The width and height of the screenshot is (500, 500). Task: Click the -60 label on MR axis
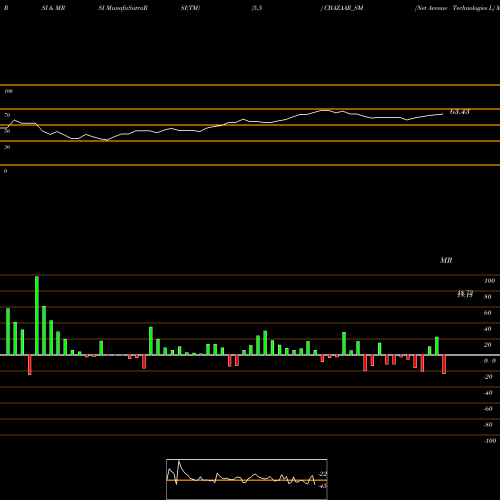click(x=488, y=409)
